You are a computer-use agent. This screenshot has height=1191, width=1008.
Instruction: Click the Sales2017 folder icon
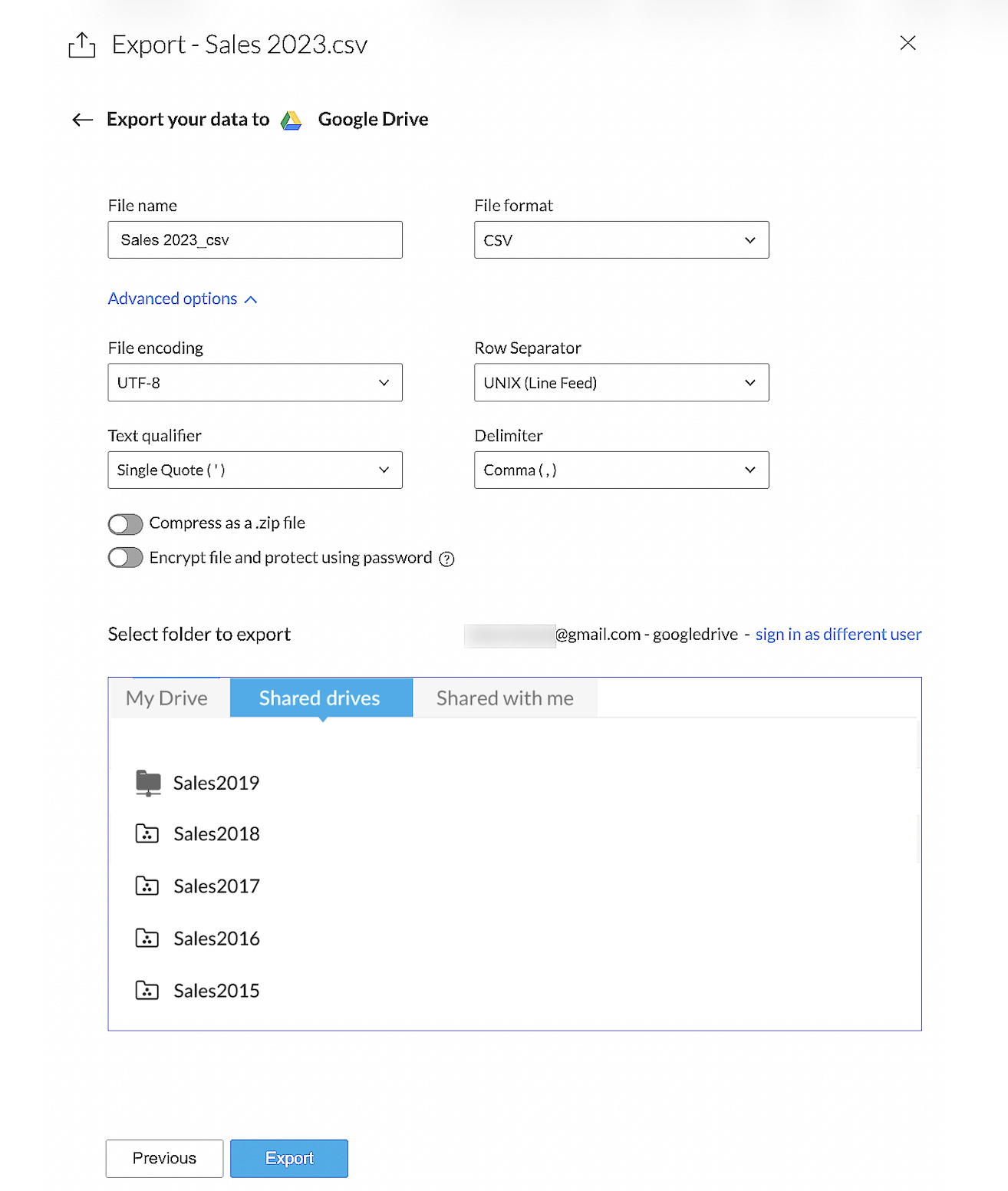tap(147, 886)
